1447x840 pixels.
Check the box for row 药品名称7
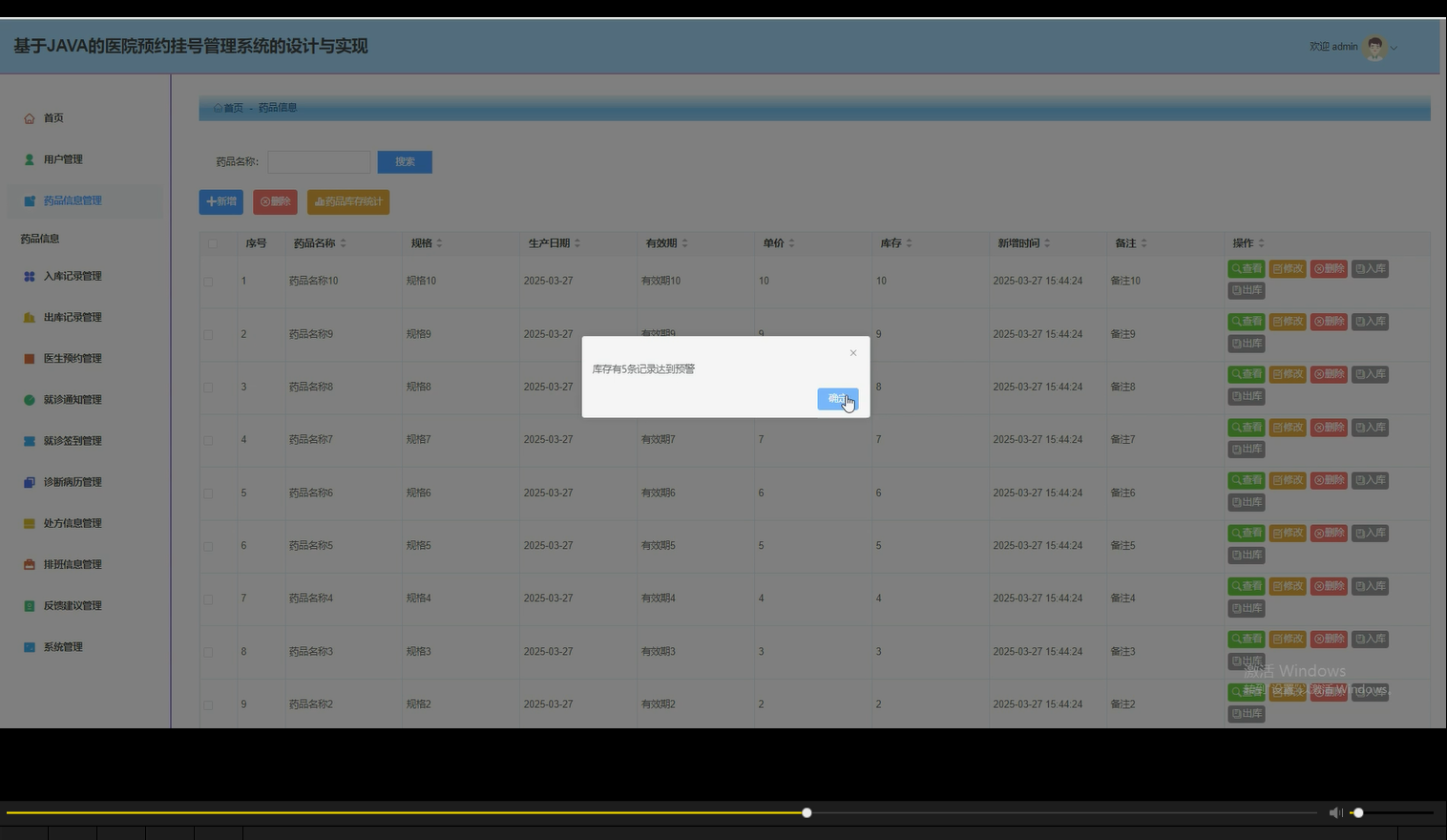coord(208,440)
